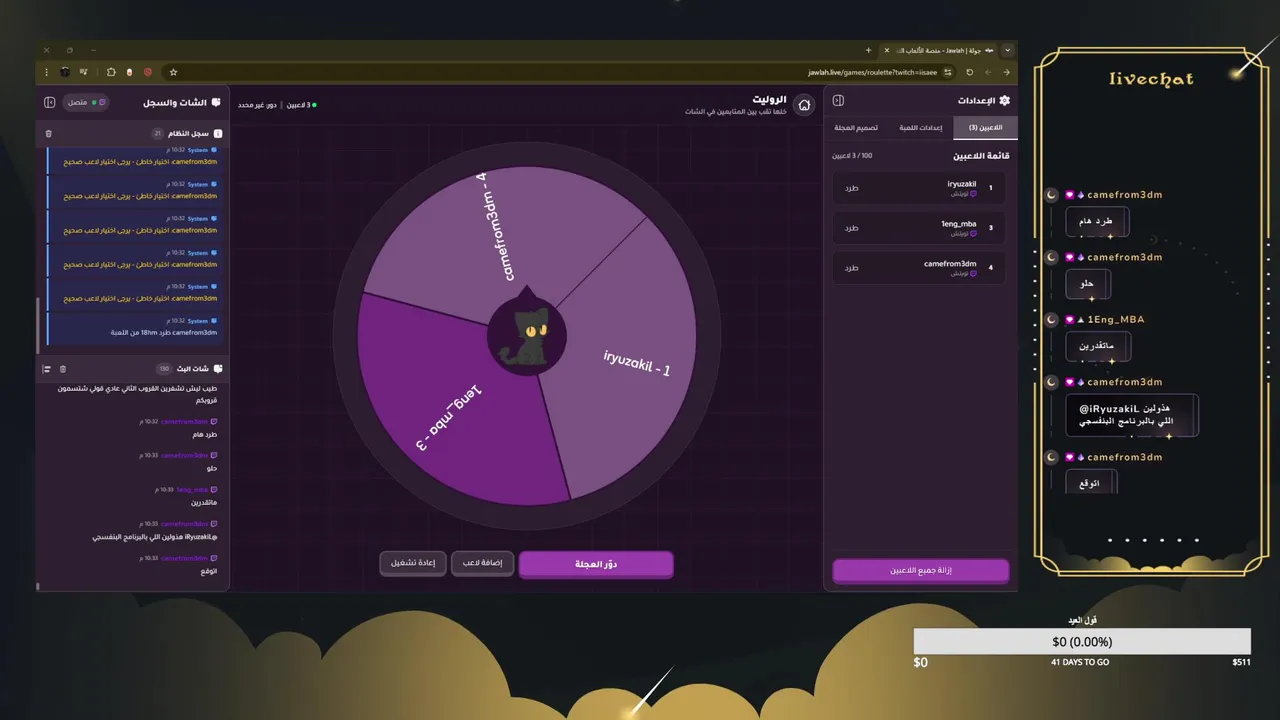Viewport: 1280px width, 720px height.
Task: Click player name 1eng_mba in players list
Action: (x=959, y=224)
